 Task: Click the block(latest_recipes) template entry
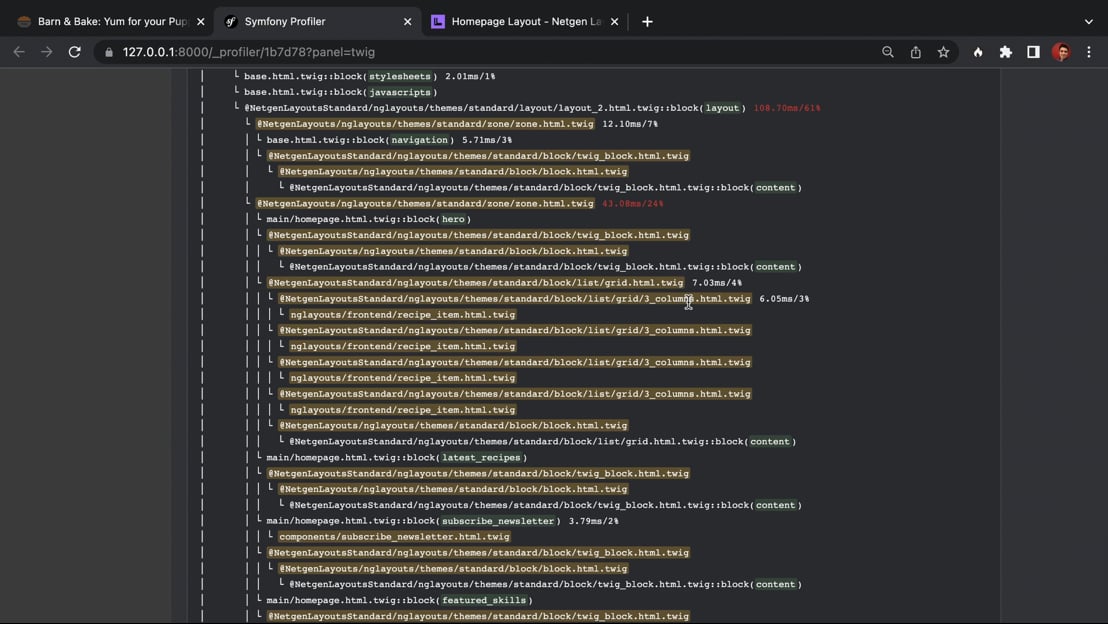click(396, 458)
